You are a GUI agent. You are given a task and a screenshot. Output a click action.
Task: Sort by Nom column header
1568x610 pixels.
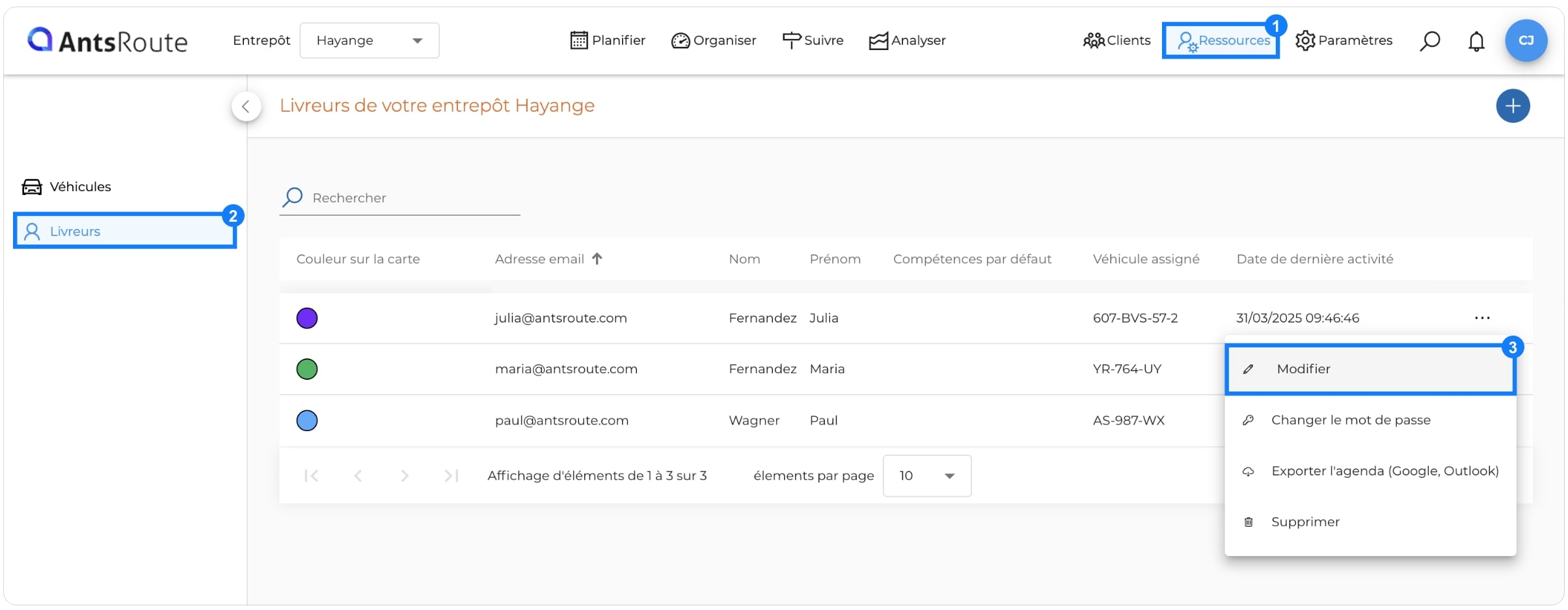[x=744, y=259]
